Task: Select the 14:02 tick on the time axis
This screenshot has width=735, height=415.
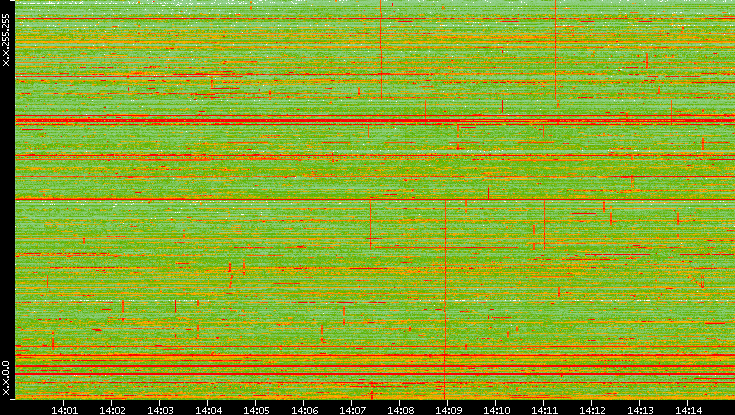Action: click(x=112, y=409)
